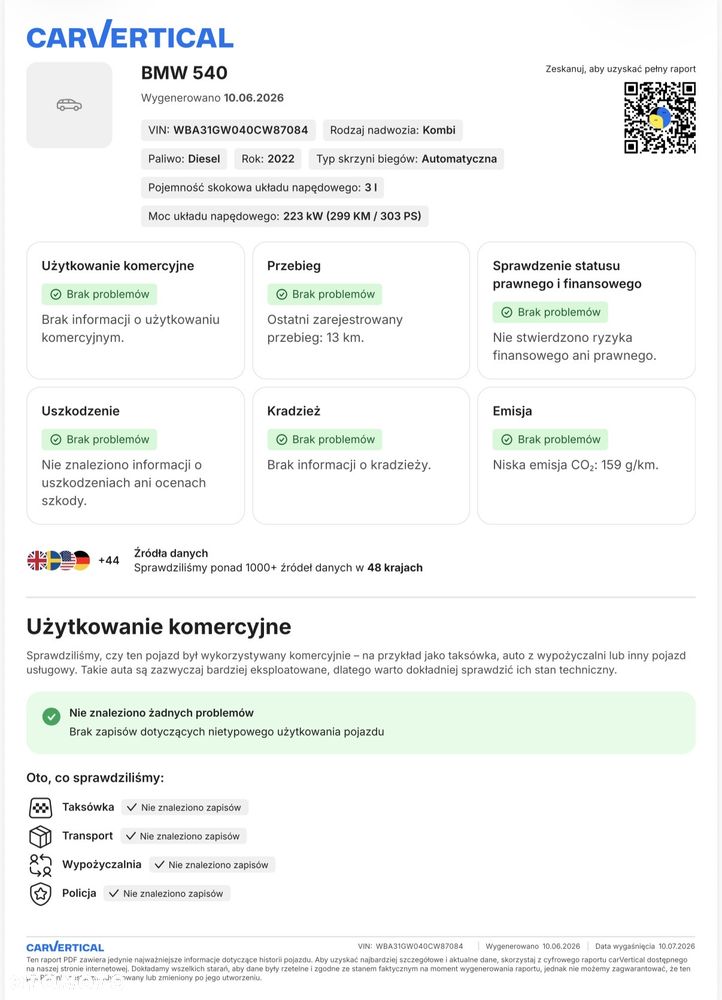
Task: Click the +44 additional countries label
Action: point(108,561)
